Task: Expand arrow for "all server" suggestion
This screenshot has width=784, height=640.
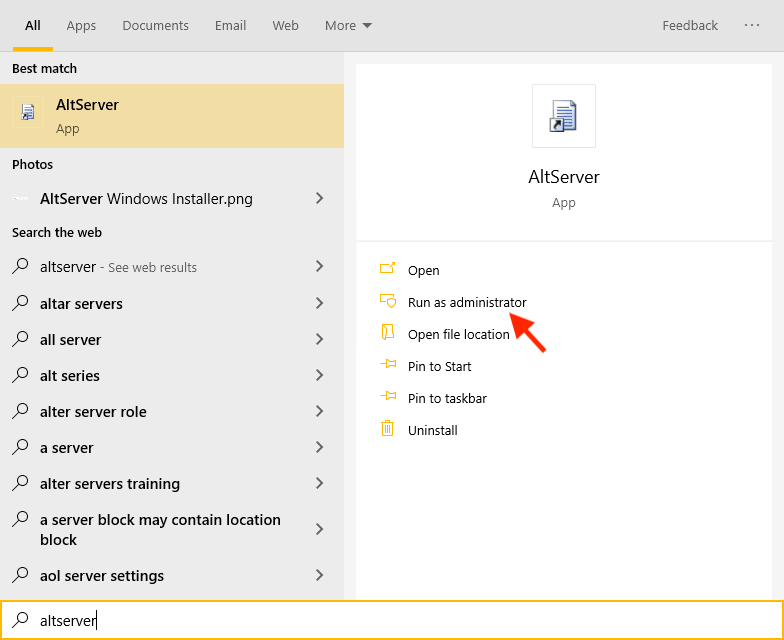Action: (320, 339)
